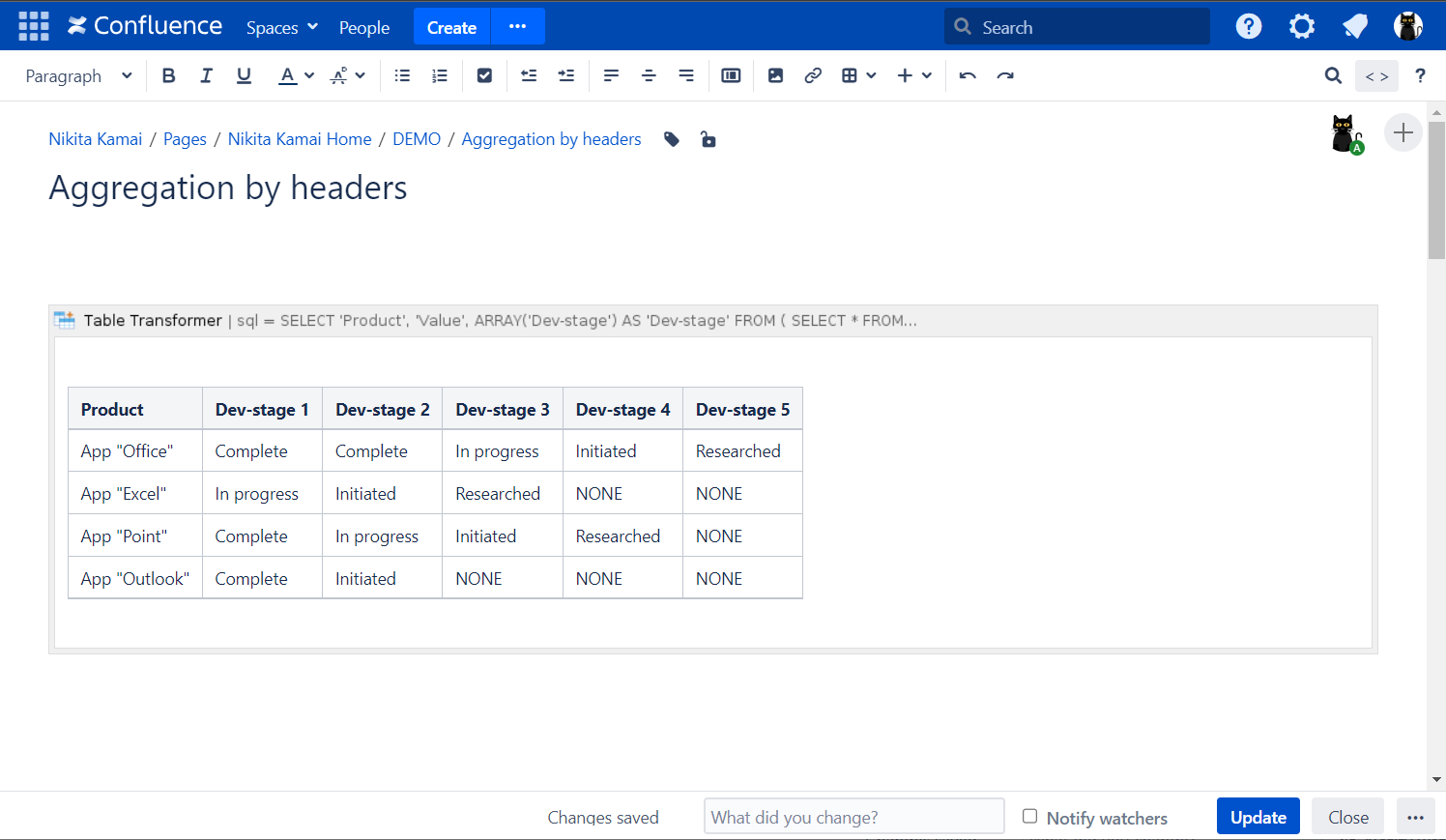Apply italic formatting
This screenshot has height=840, width=1446.
206,75
